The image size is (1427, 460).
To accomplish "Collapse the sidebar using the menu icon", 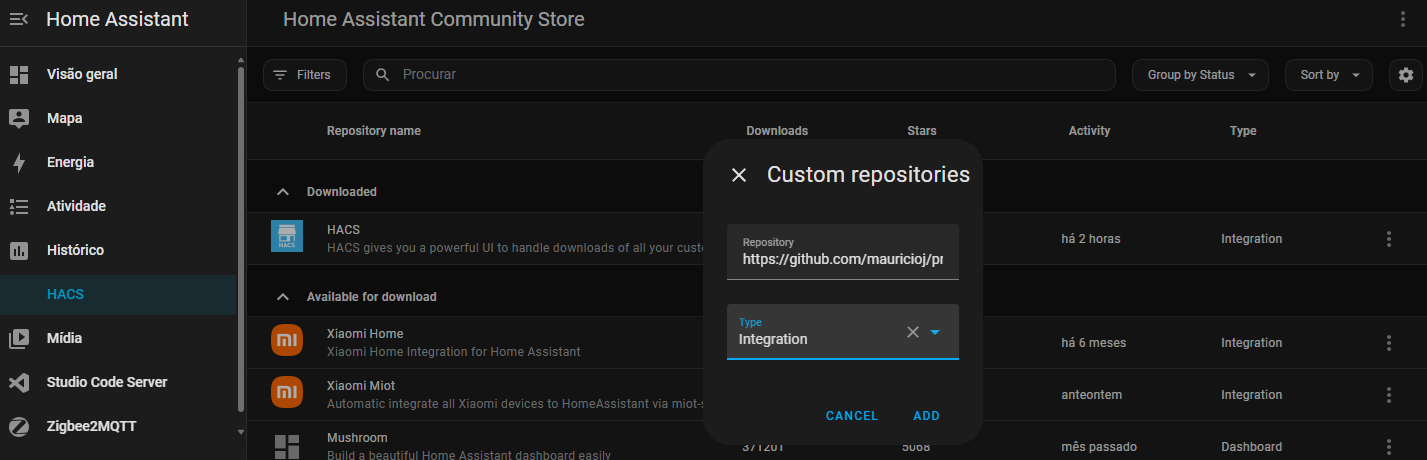I will [x=19, y=19].
